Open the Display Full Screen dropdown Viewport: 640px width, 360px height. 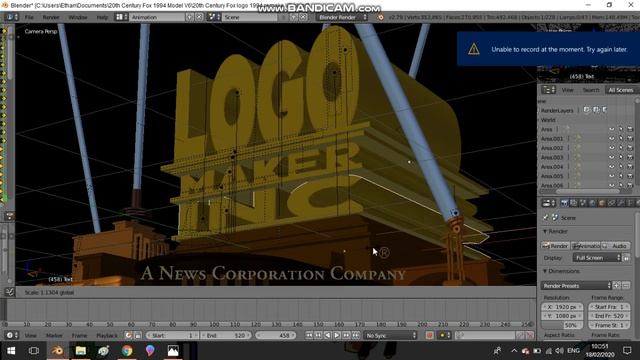pyautogui.click(x=597, y=258)
